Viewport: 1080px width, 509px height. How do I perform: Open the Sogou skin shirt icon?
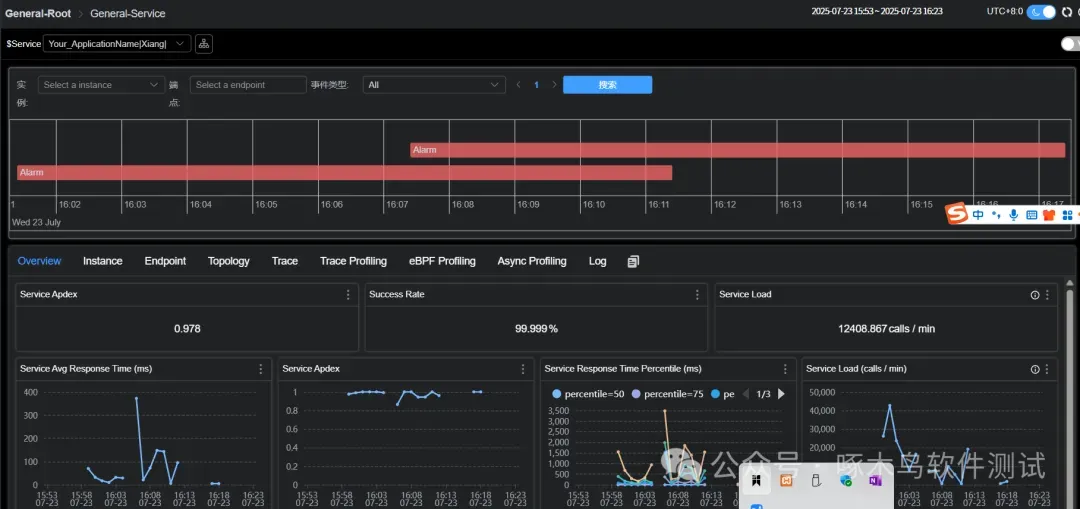1049,215
